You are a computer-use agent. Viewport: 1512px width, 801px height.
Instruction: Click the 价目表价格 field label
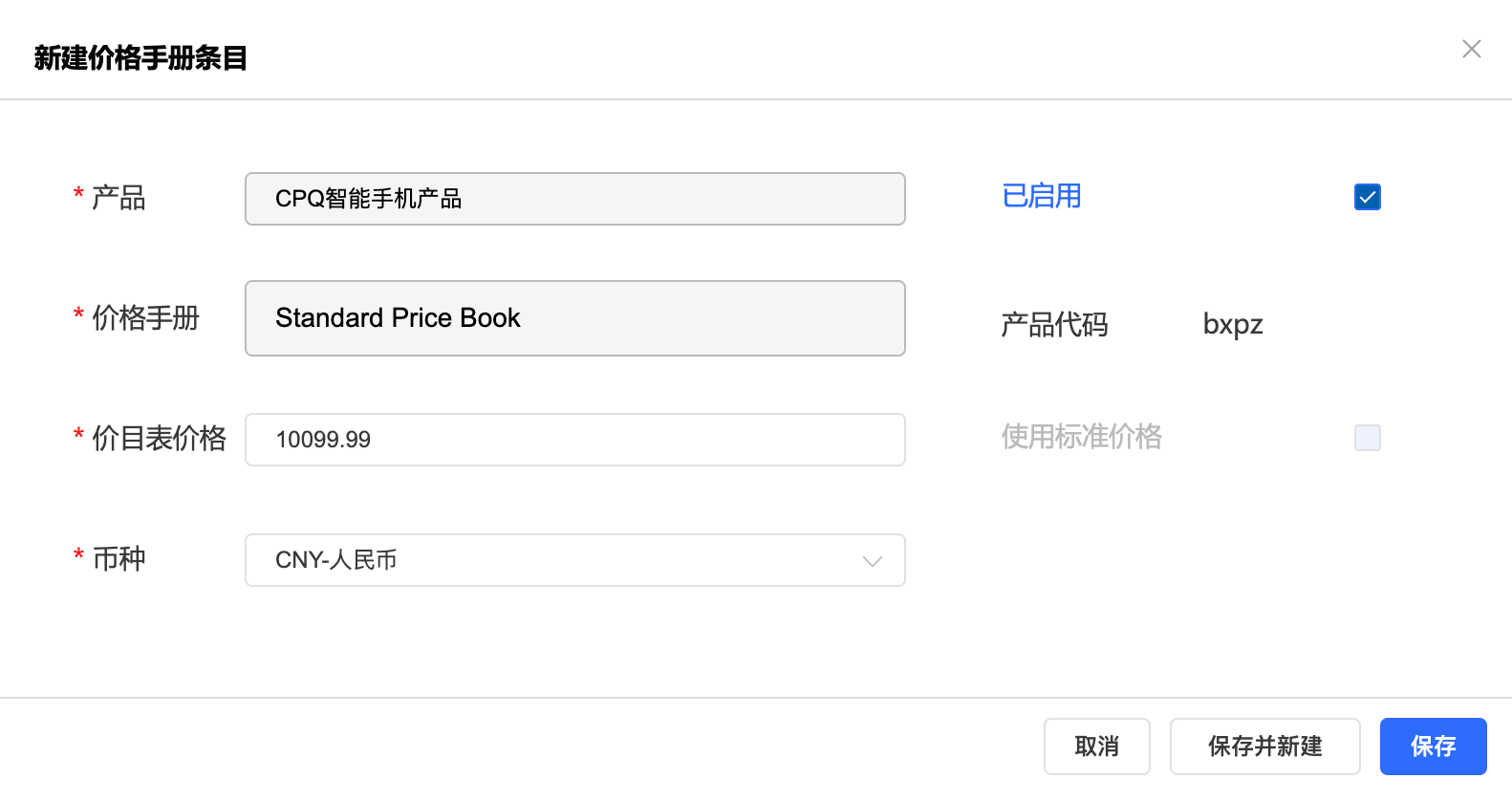coord(159,439)
